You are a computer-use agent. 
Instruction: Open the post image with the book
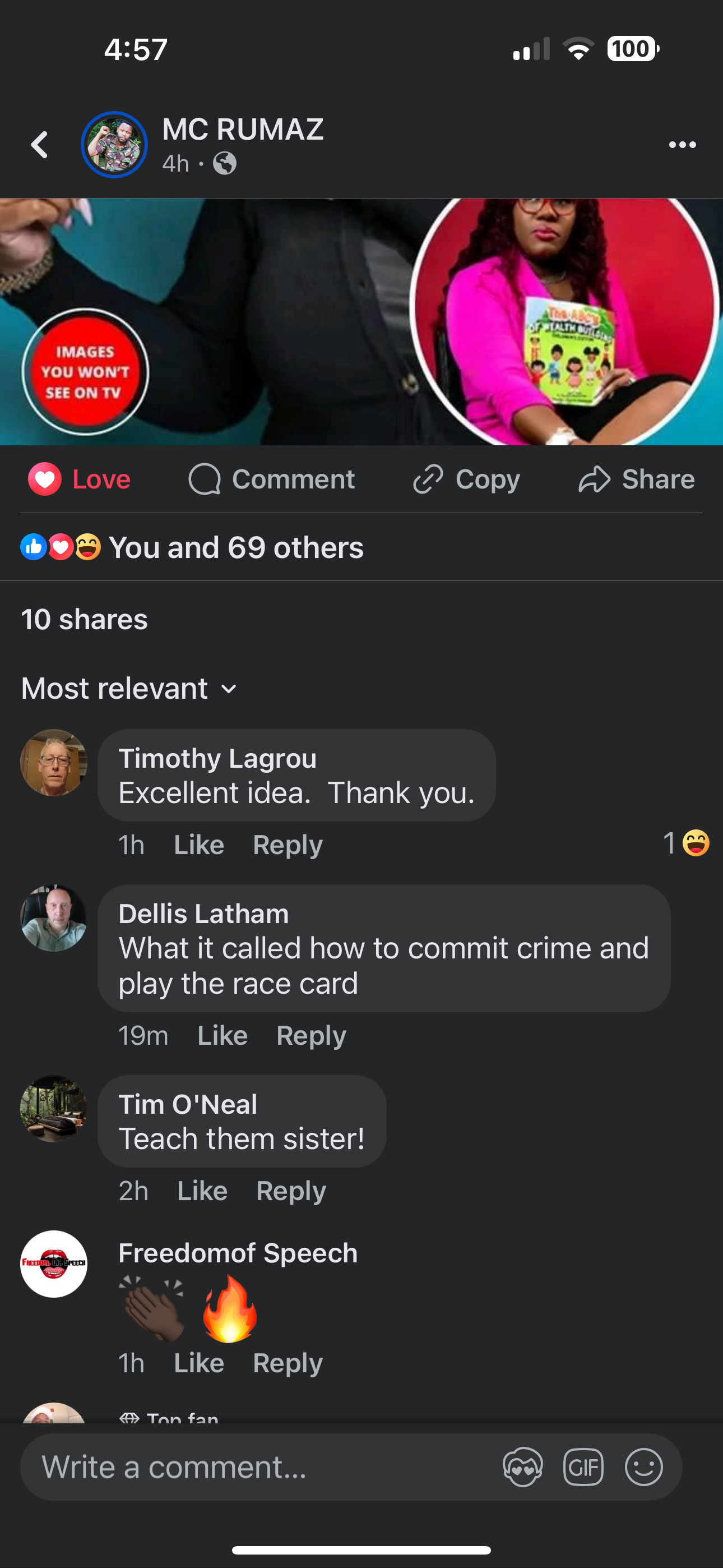tap(361, 321)
